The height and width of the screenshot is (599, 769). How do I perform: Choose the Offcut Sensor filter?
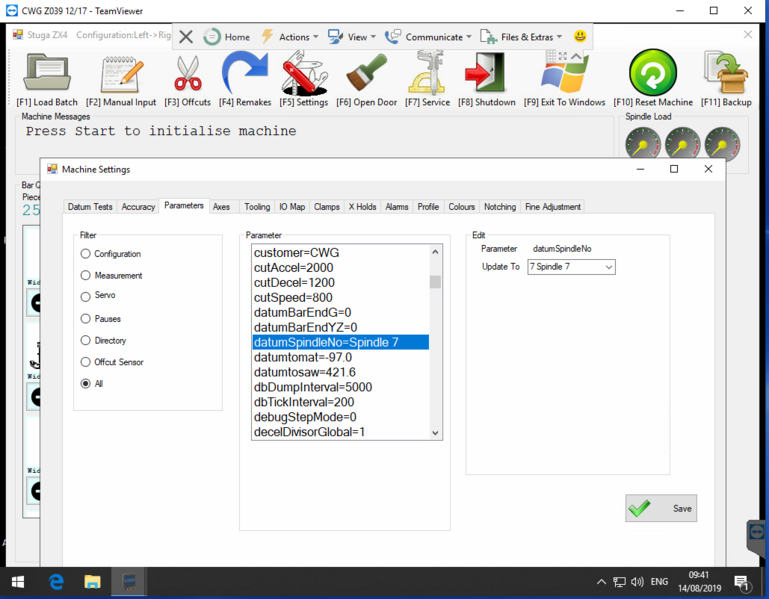click(x=86, y=362)
